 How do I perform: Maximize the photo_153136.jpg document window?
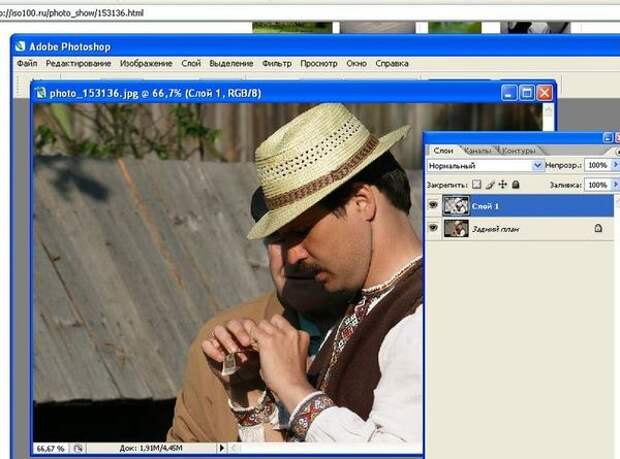pos(527,93)
